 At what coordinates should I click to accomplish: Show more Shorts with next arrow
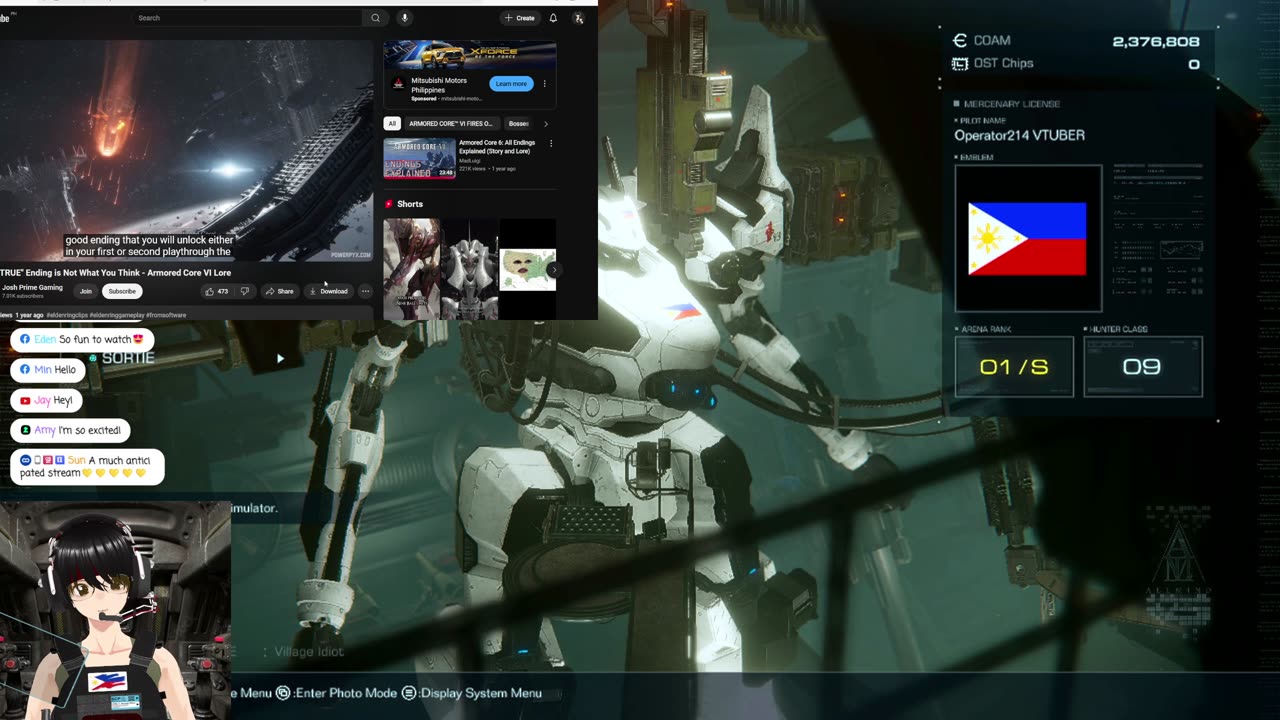(554, 270)
